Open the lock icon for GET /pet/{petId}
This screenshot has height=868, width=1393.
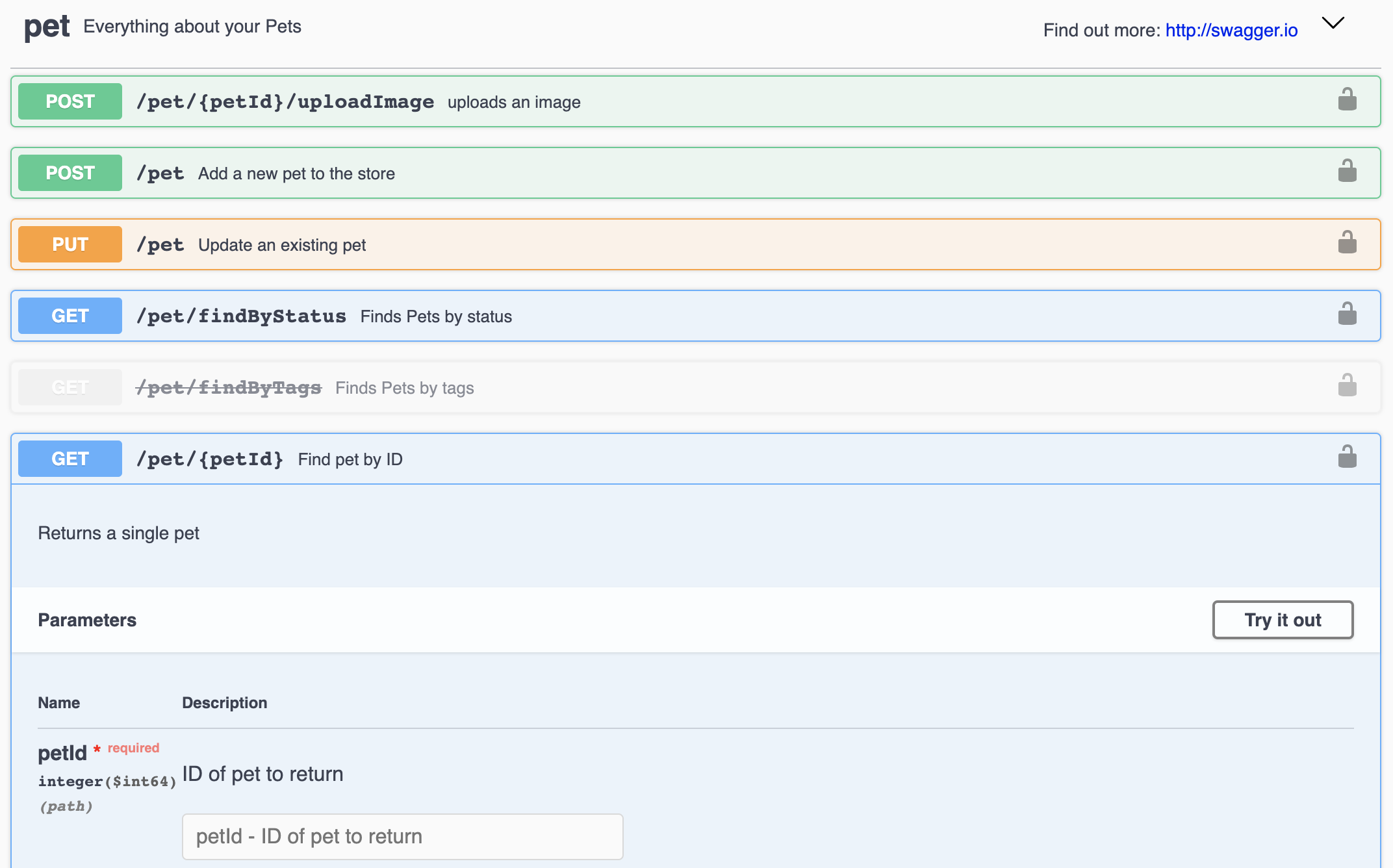point(1347,457)
